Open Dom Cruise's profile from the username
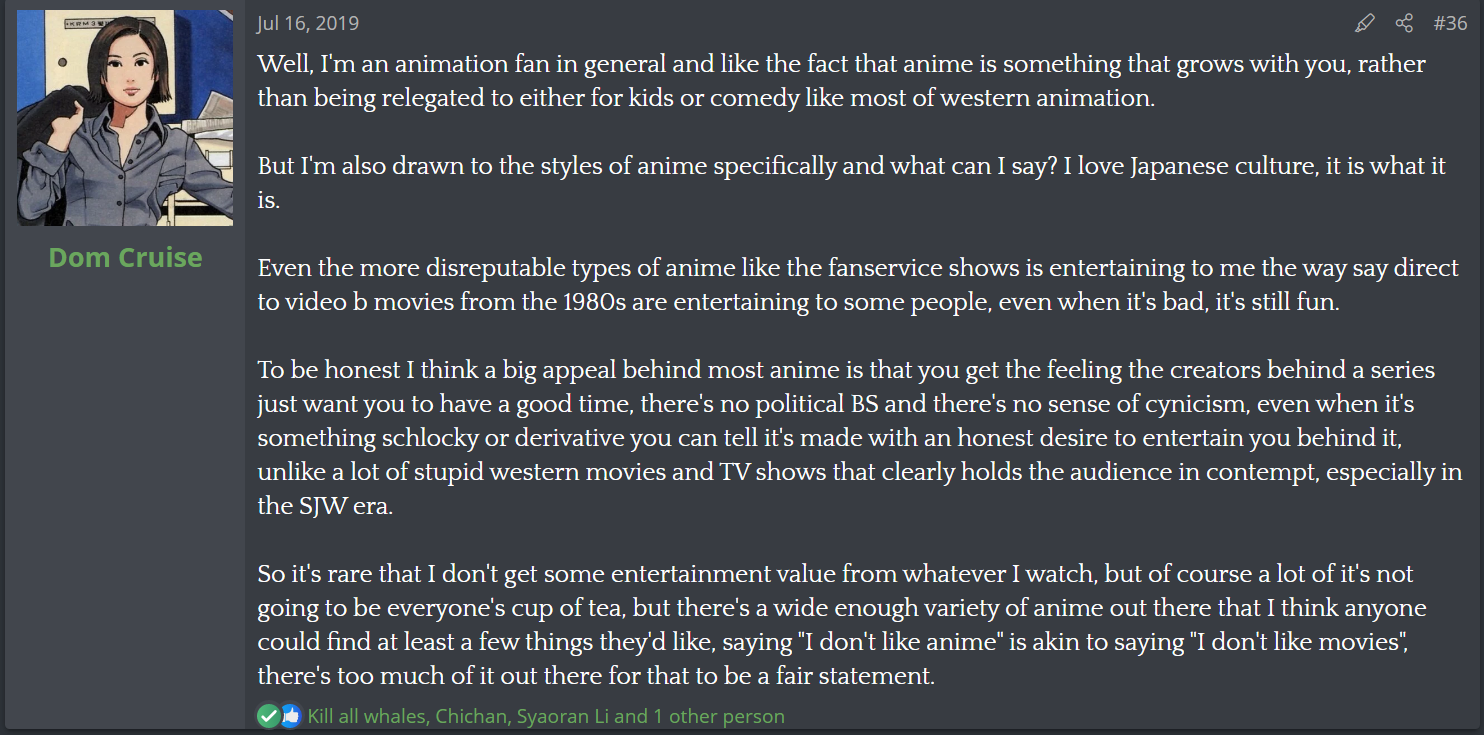The image size is (1484, 735). [125, 257]
